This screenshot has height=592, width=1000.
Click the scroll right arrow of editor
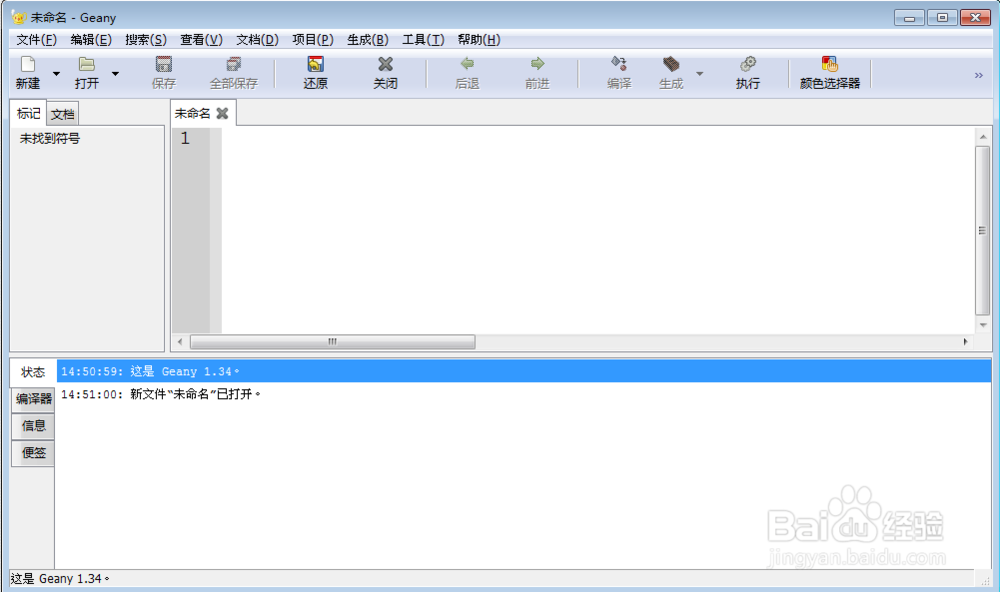965,342
